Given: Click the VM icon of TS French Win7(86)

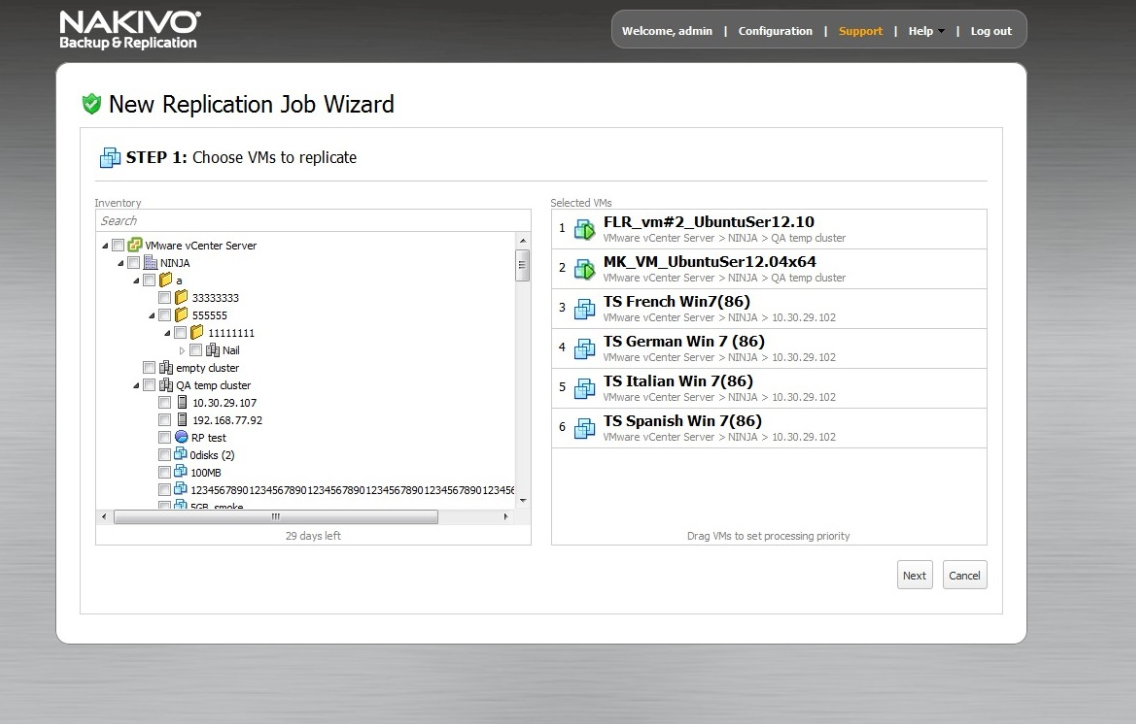Looking at the screenshot, I should click(x=585, y=309).
